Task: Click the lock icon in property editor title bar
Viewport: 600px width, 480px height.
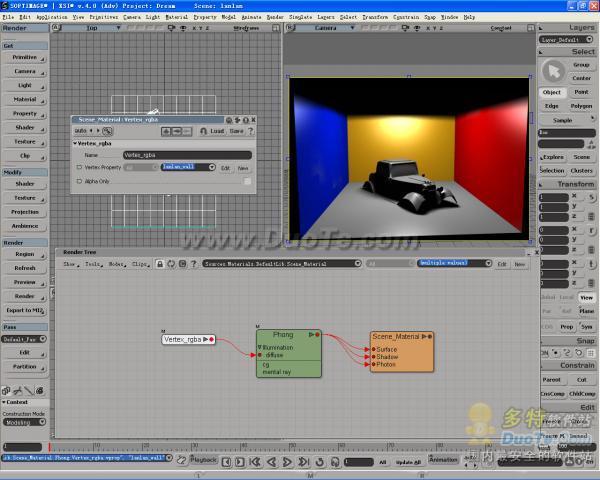Action: click(x=248, y=119)
